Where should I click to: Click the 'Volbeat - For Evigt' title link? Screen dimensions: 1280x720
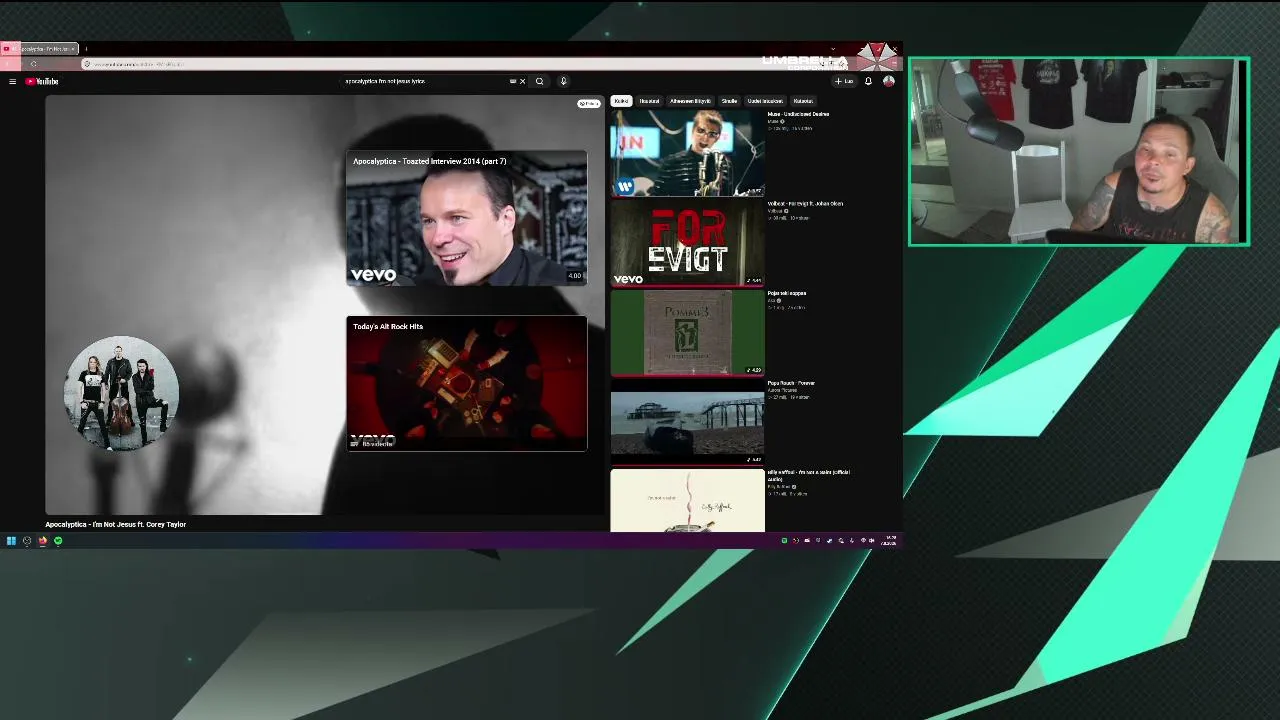click(x=805, y=204)
